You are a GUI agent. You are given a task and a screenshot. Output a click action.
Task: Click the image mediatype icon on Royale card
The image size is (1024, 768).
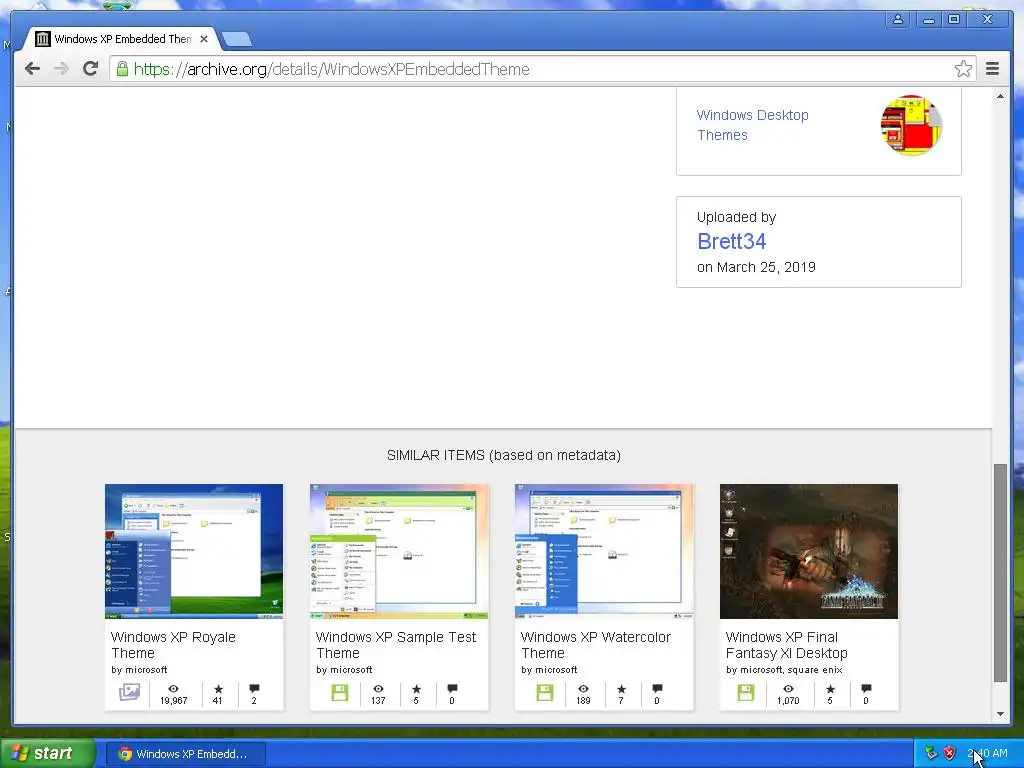(x=129, y=692)
